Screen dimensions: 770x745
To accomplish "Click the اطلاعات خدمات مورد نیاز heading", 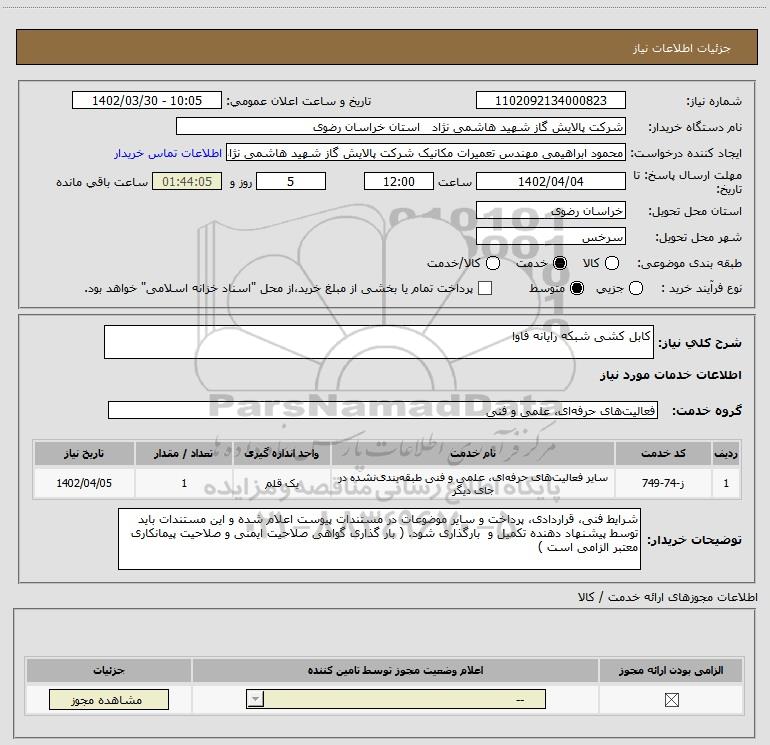I will [x=670, y=375].
